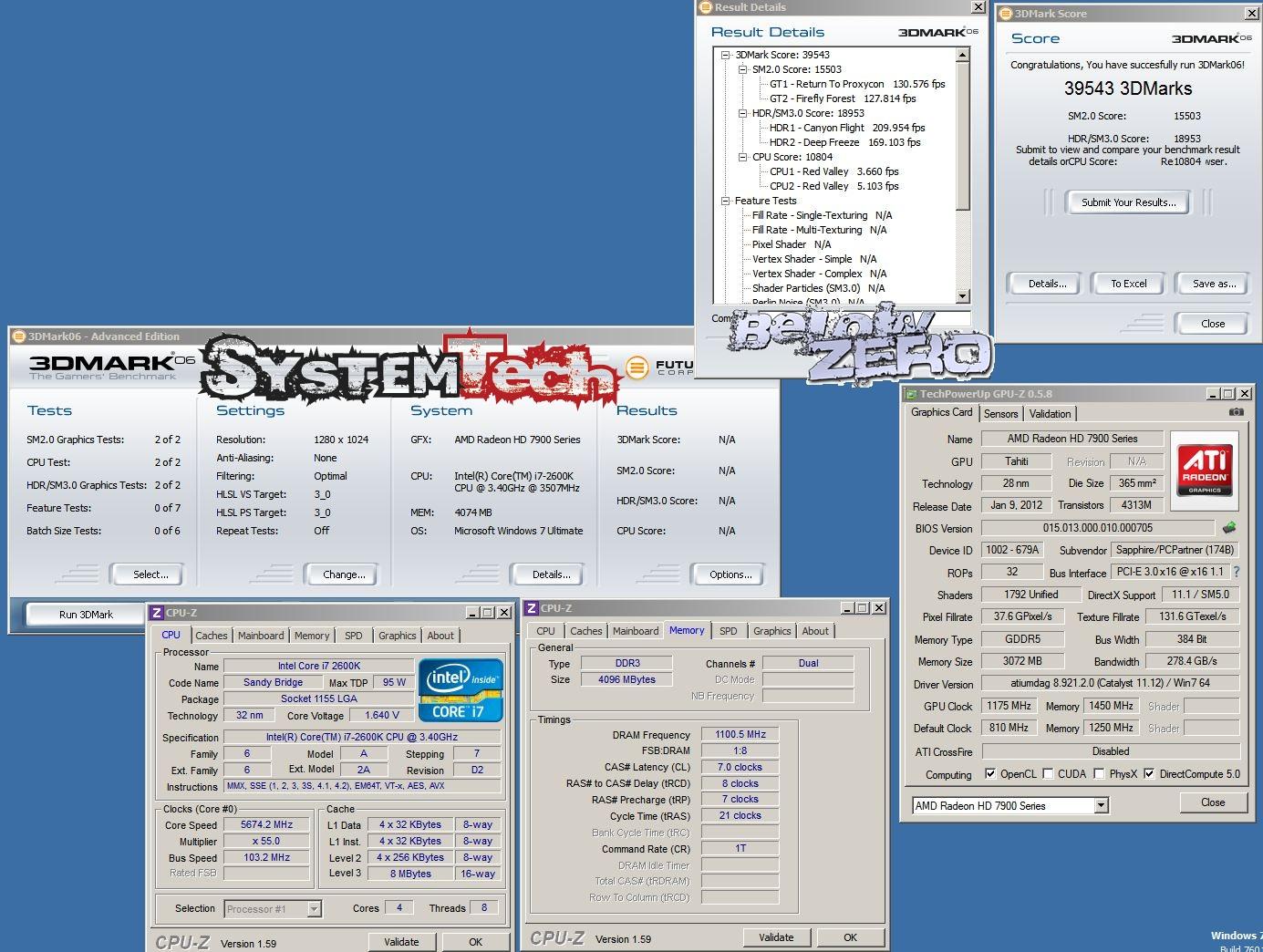The height and width of the screenshot is (952, 1263).
Task: Click the Close button in GPU-Z
Action: [x=1212, y=802]
